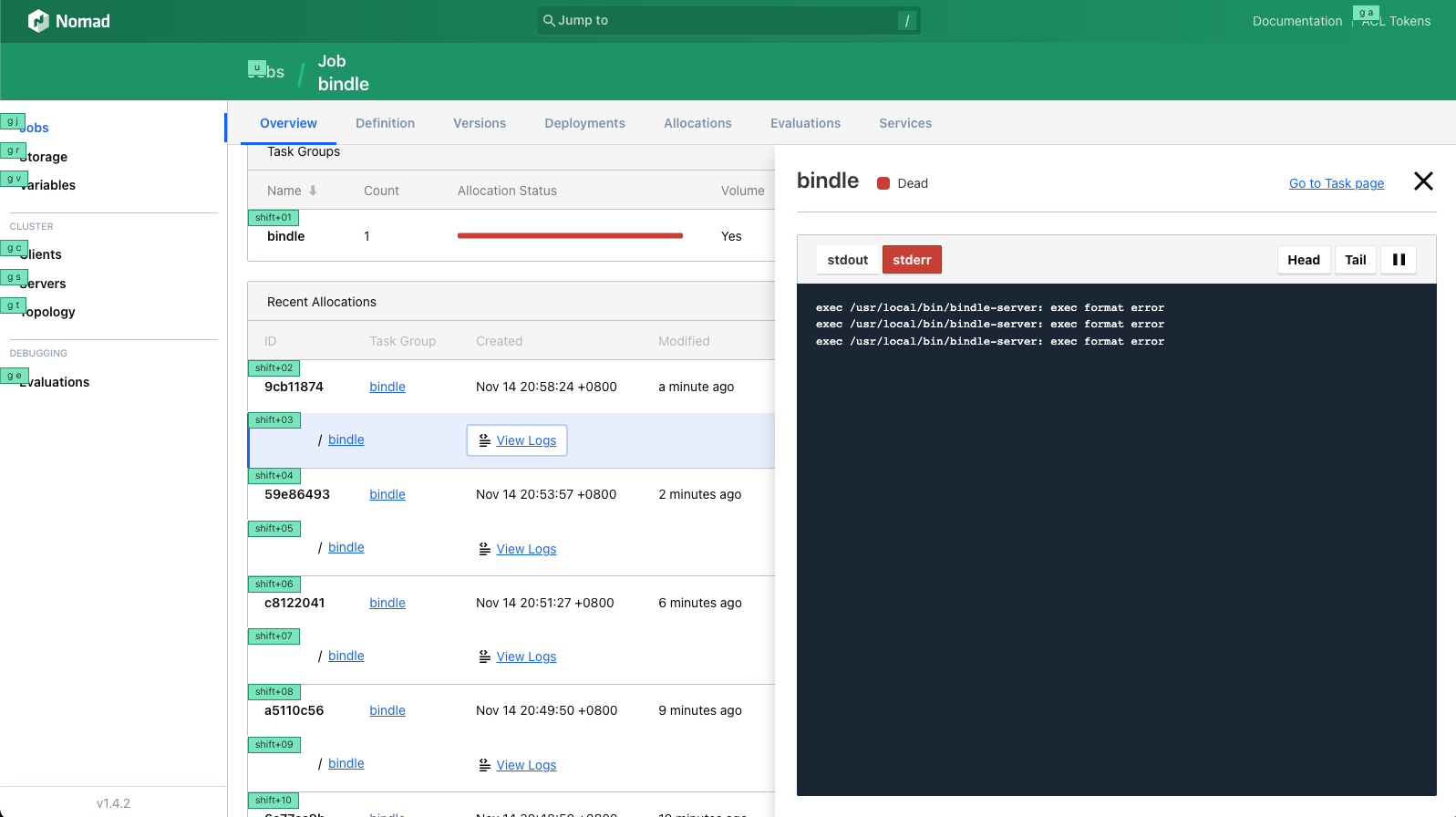Go to Servers in sidebar
This screenshot has width=1456, height=817.
[43, 284]
